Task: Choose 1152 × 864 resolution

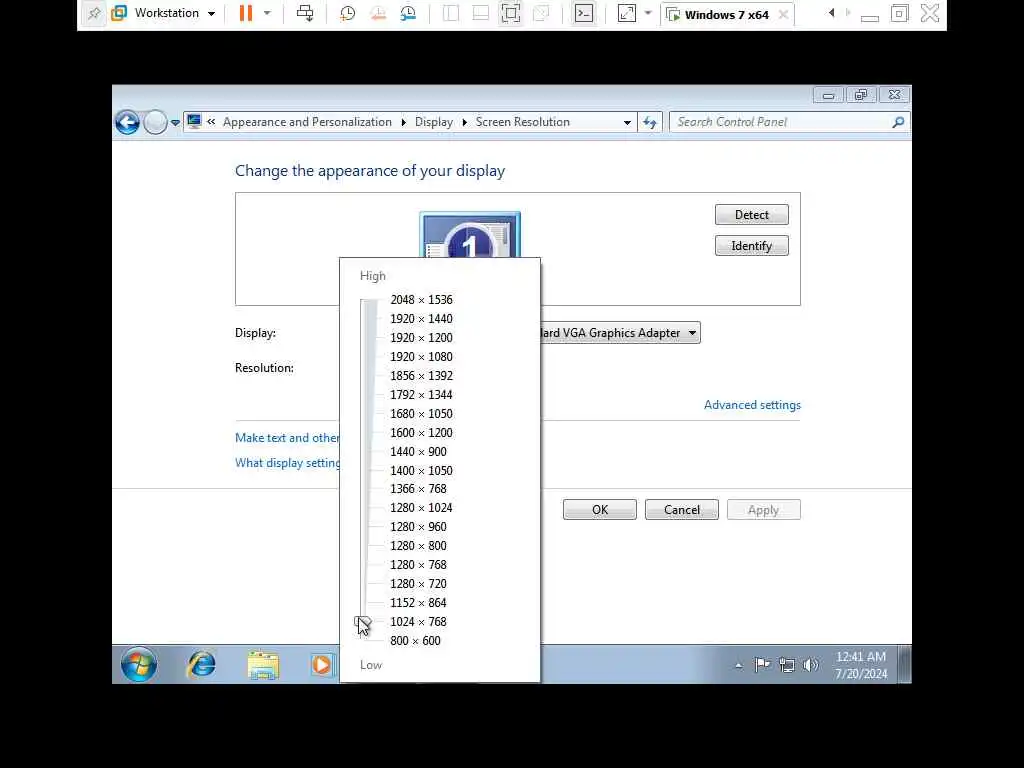Action: [418, 602]
